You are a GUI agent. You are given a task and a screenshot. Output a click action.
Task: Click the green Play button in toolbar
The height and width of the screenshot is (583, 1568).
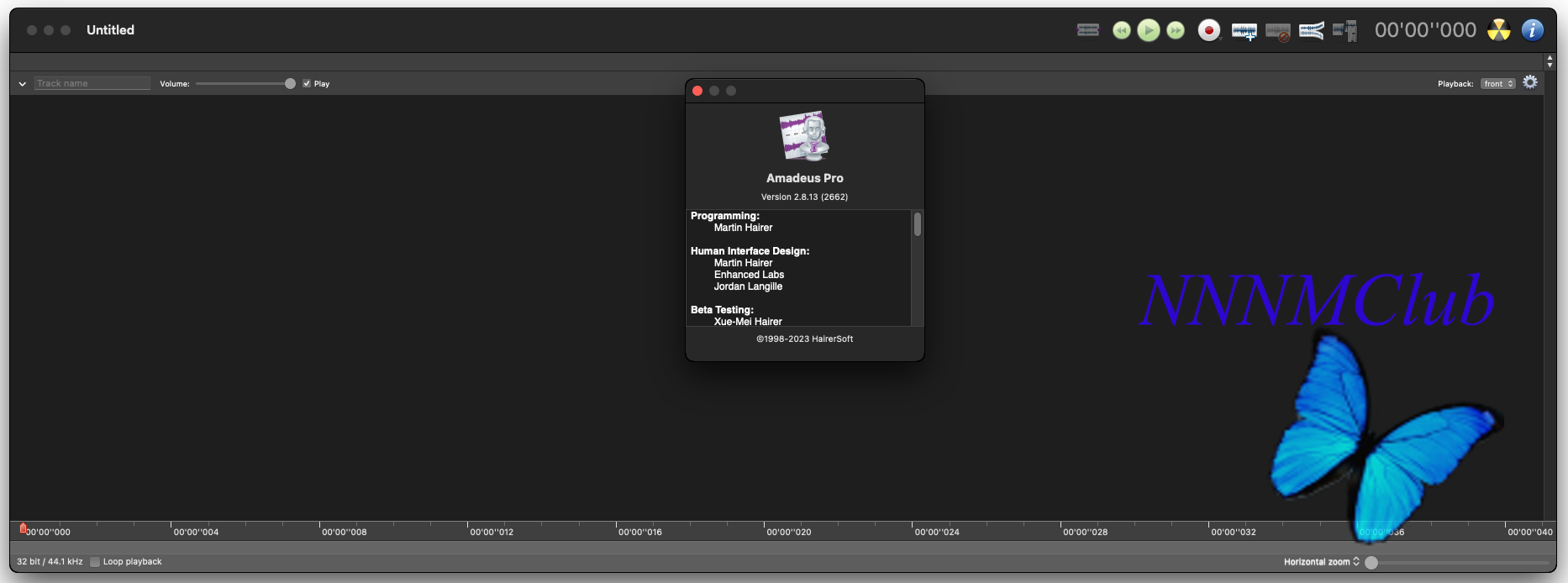pos(1148,30)
